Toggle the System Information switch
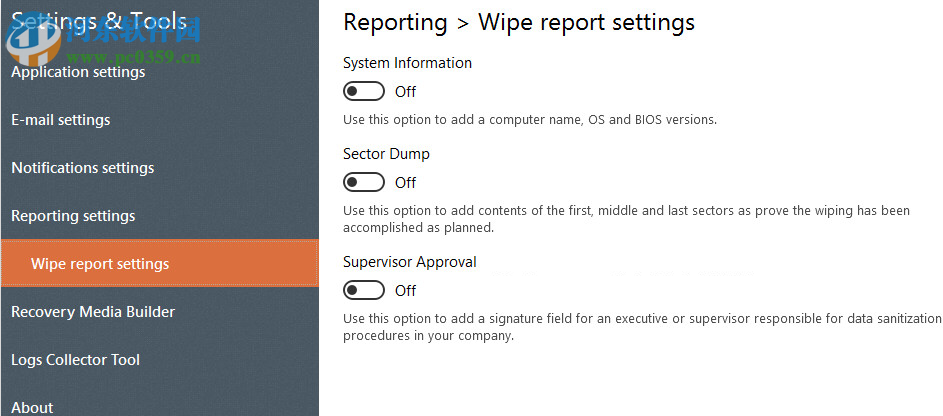This screenshot has height=416, width=943. point(363,92)
